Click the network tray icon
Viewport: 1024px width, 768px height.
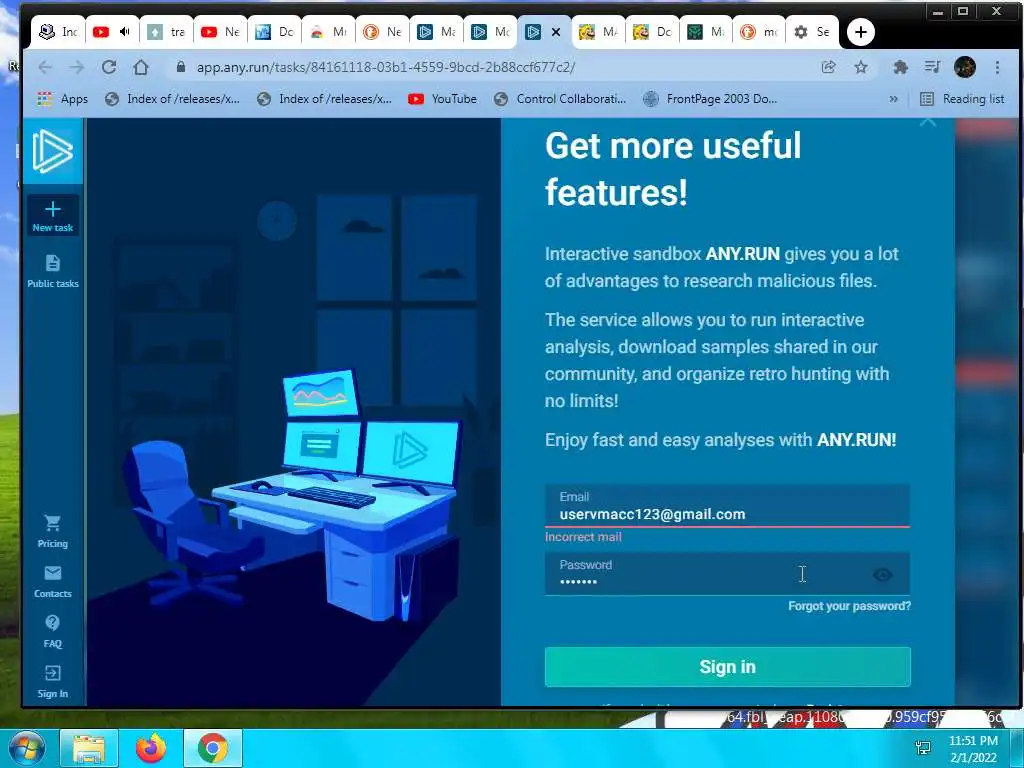click(x=923, y=748)
